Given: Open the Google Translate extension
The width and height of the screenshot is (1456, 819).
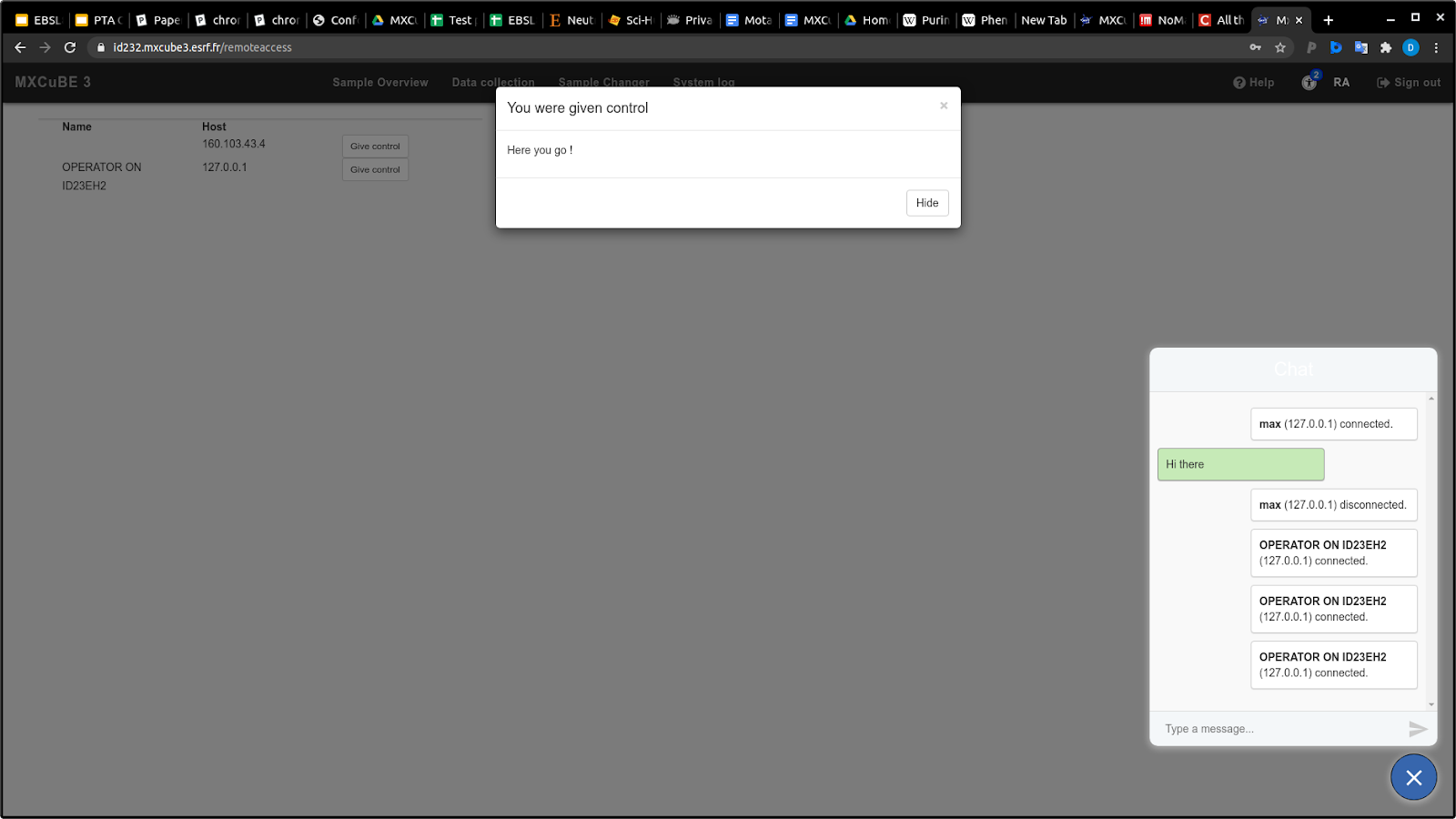Looking at the screenshot, I should 1361,47.
